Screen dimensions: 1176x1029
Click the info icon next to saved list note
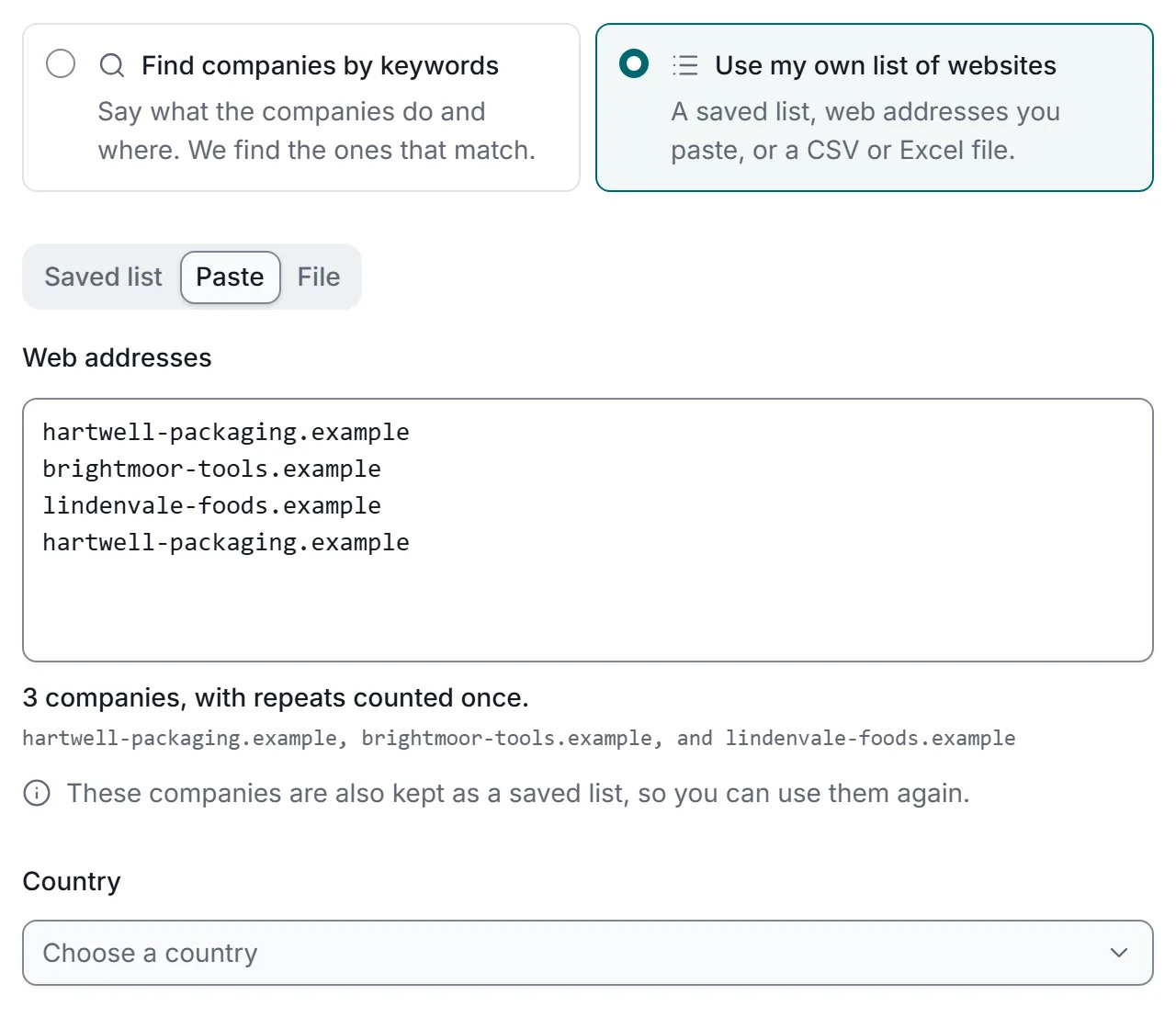[x=37, y=793]
